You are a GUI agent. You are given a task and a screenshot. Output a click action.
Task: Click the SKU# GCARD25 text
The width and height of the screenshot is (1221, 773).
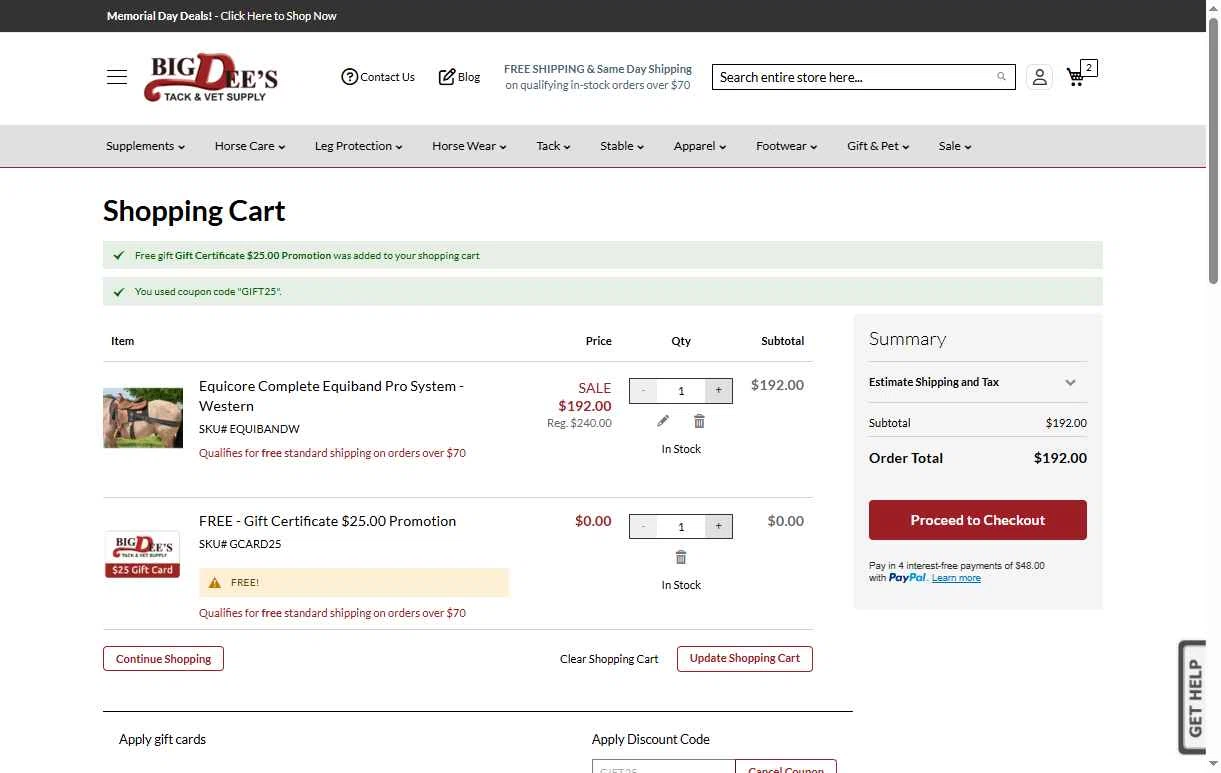pos(240,544)
